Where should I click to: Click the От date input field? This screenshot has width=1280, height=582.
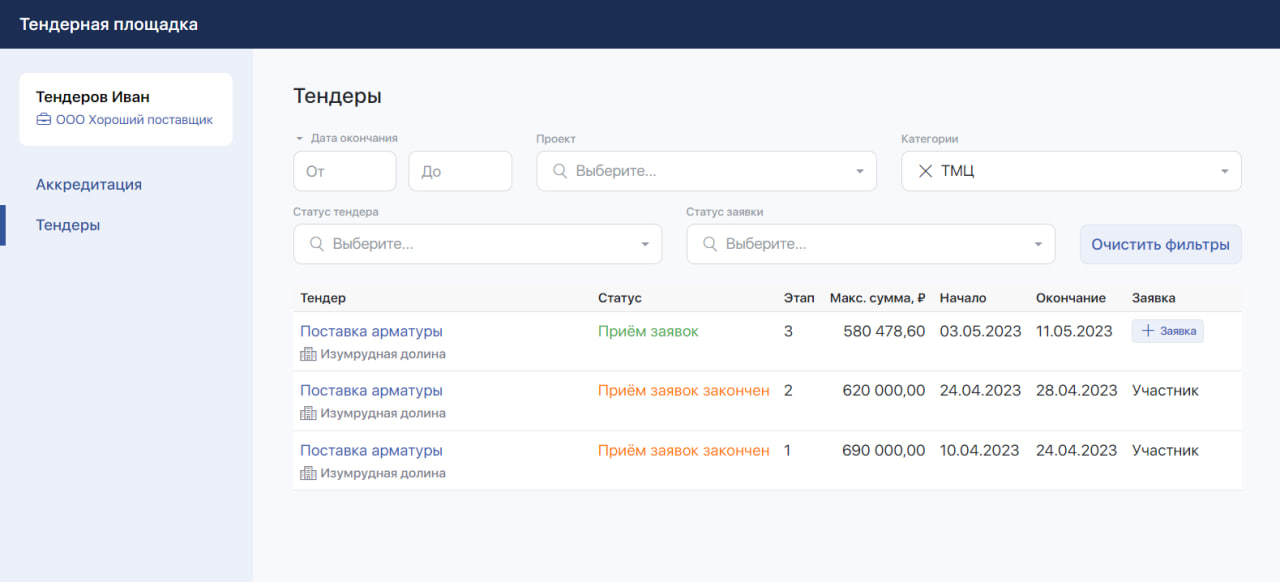344,171
